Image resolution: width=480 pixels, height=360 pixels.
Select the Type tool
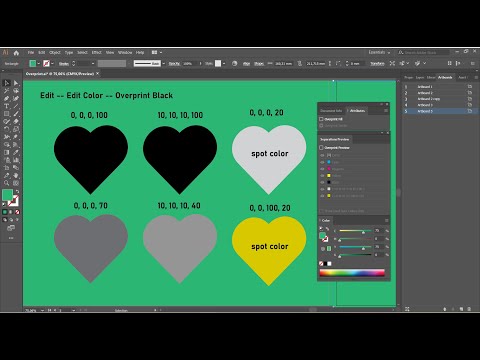coord(6,106)
